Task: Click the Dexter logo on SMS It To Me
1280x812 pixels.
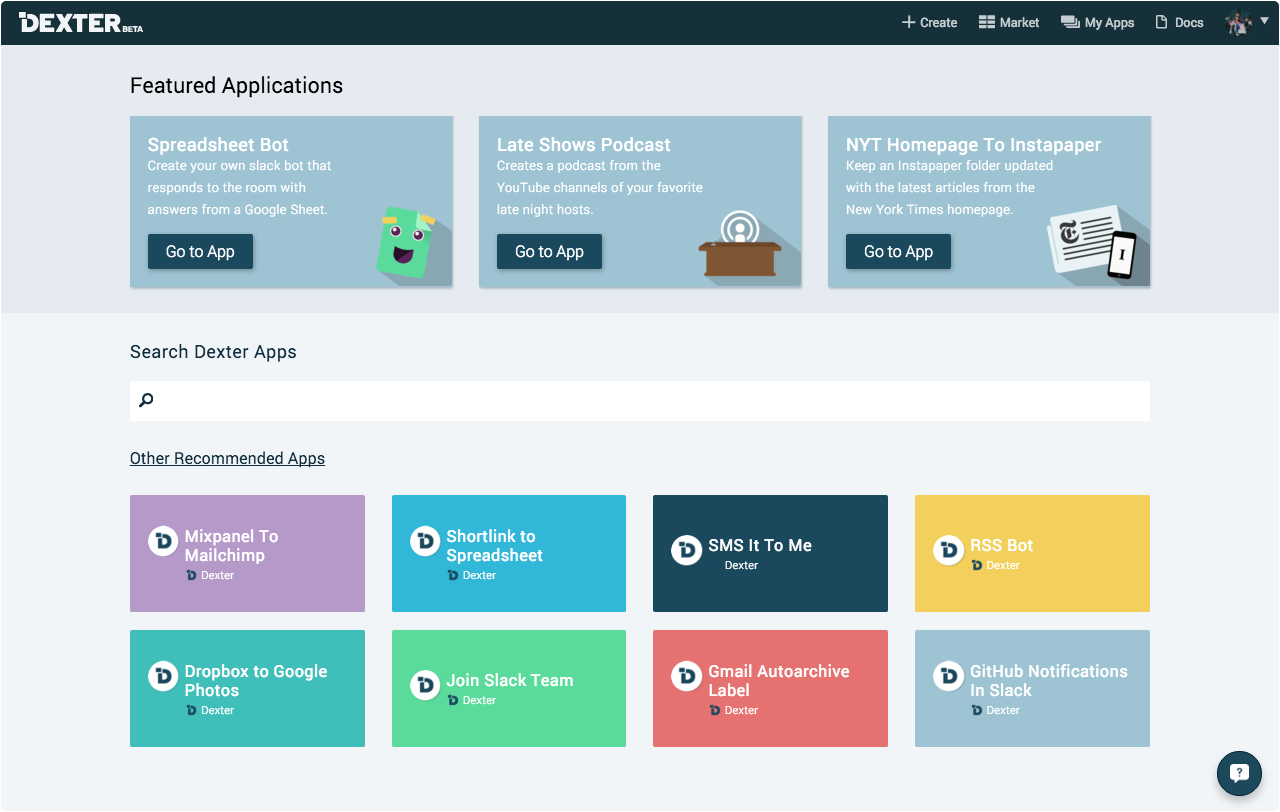Action: click(x=686, y=550)
